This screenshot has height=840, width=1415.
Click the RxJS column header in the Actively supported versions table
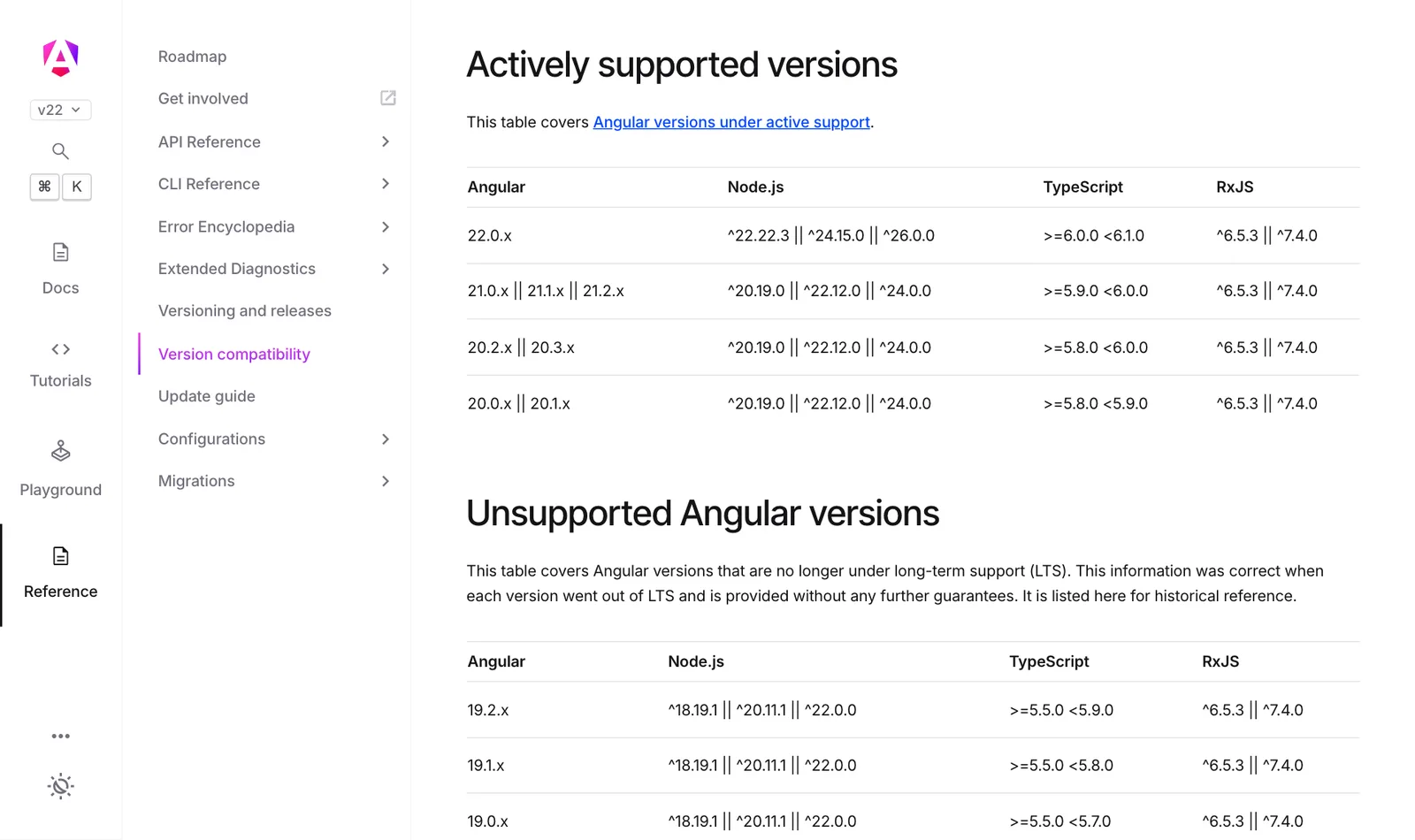click(x=1235, y=187)
